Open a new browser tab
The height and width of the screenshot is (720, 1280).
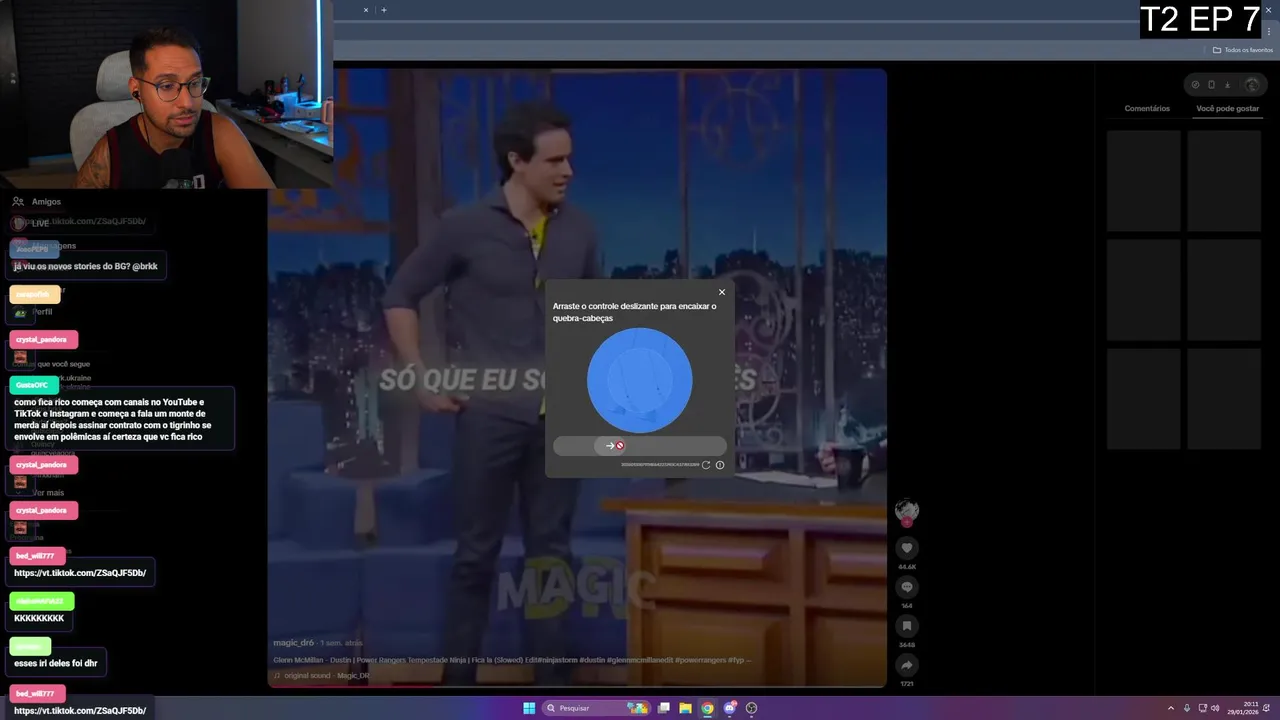384,10
